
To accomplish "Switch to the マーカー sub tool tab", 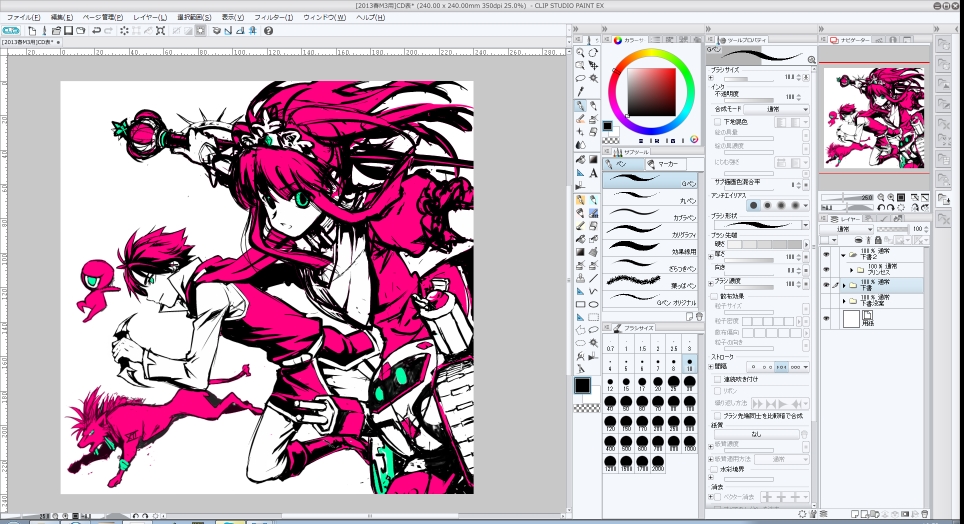I will pos(668,164).
